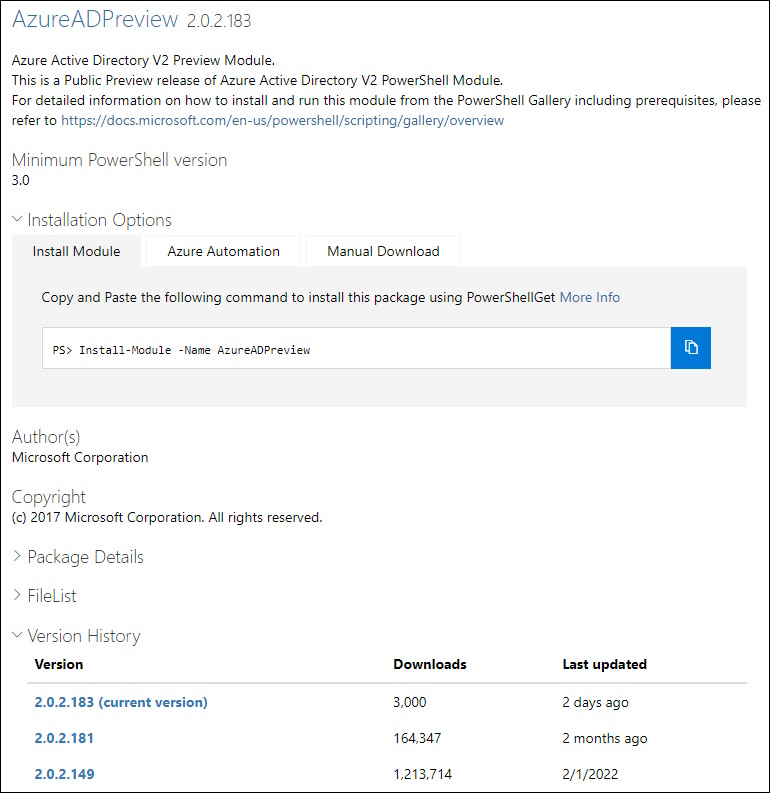This screenshot has width=770, height=793.
Task: Collapse the Installation Options section
Action: click(x=17, y=220)
